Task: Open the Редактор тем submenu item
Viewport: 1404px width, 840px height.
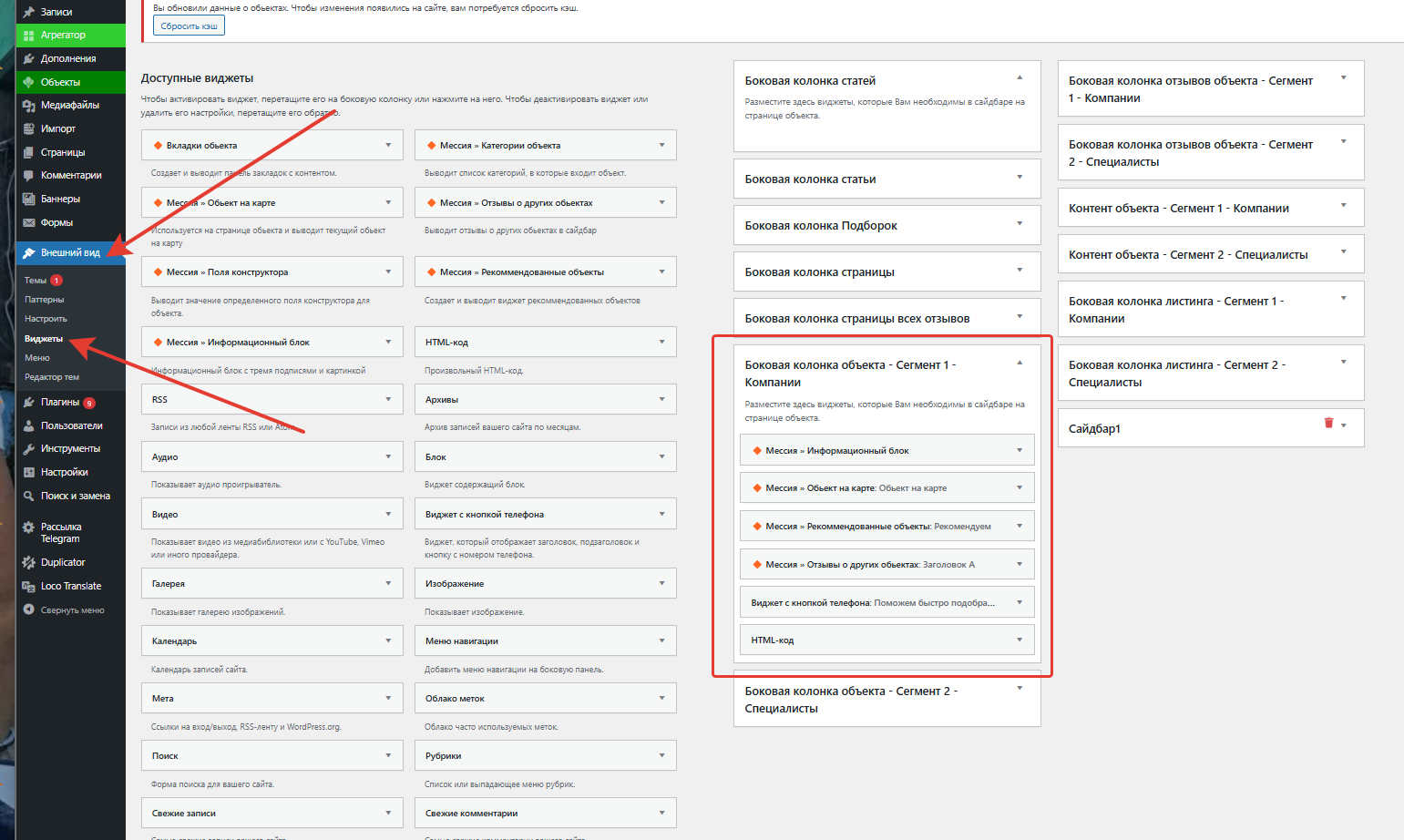Action: click(x=52, y=377)
